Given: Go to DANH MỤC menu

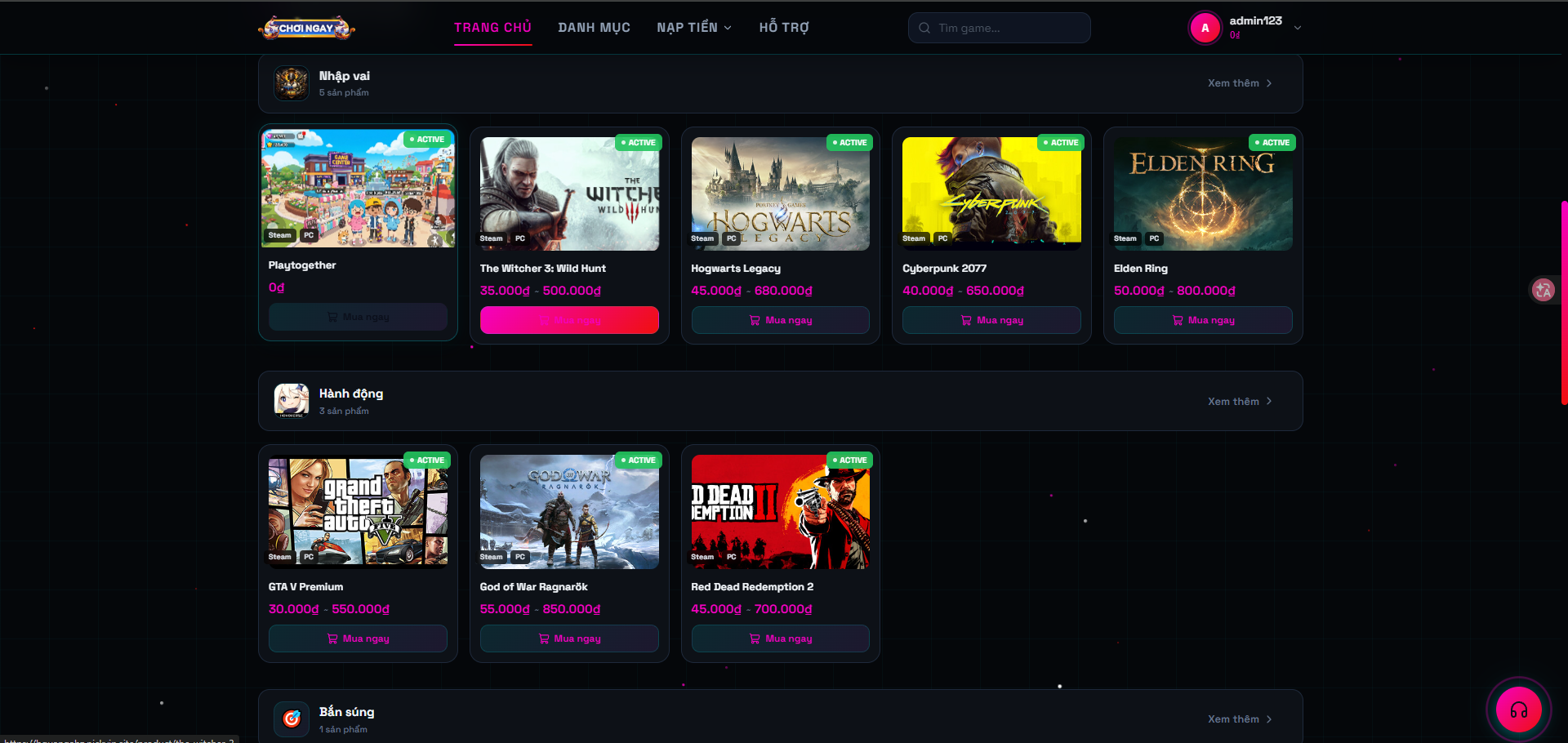Looking at the screenshot, I should tap(595, 28).
